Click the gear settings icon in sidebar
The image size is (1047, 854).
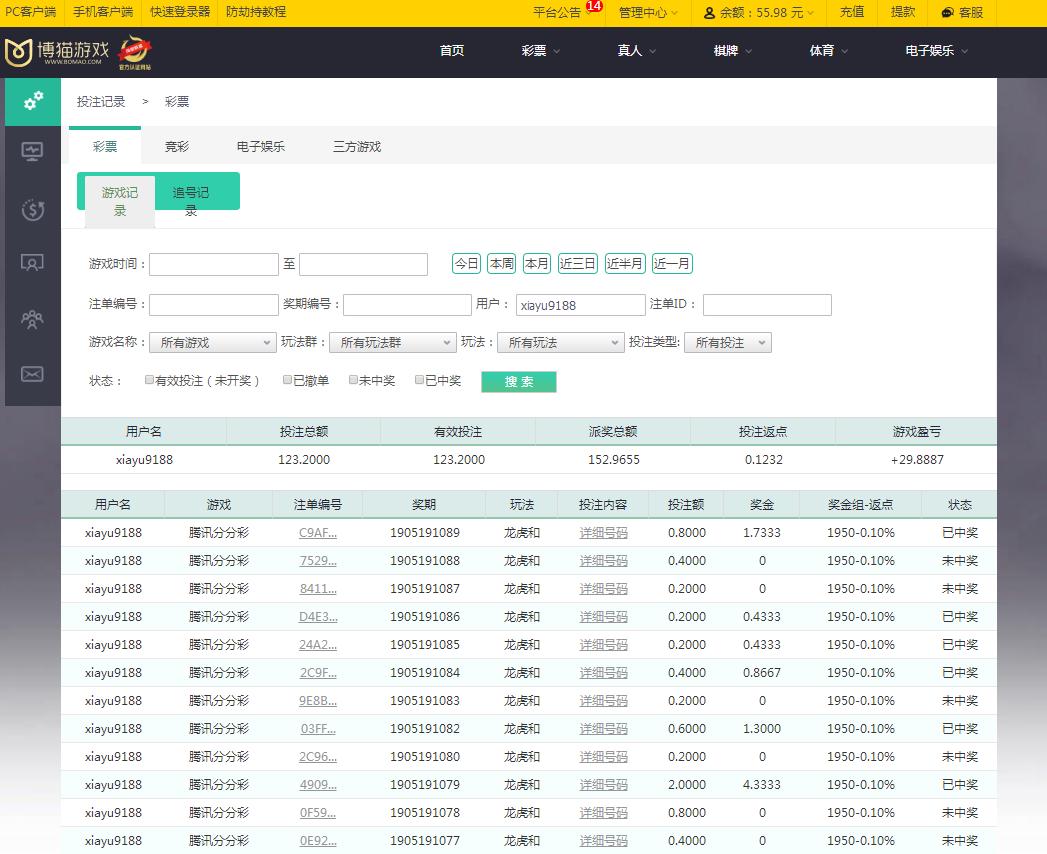click(33, 101)
